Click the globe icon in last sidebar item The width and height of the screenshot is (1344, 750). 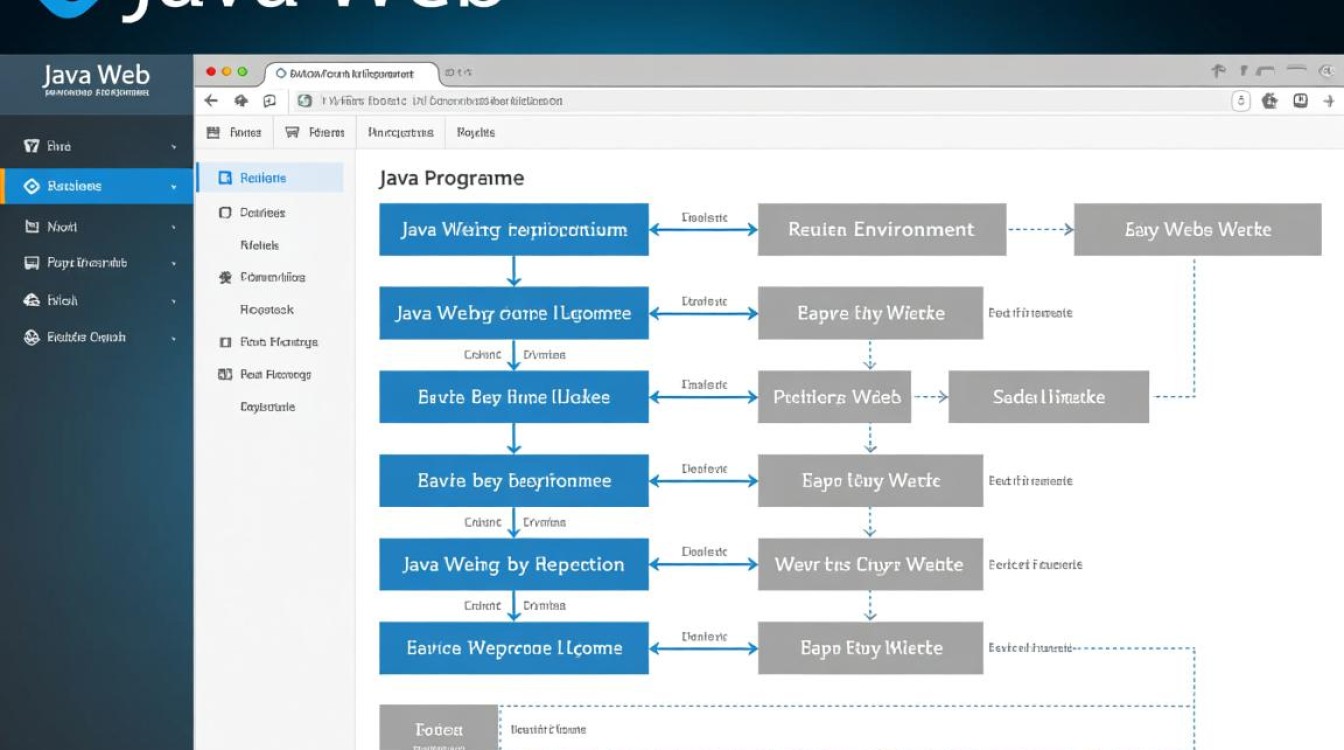[31, 338]
